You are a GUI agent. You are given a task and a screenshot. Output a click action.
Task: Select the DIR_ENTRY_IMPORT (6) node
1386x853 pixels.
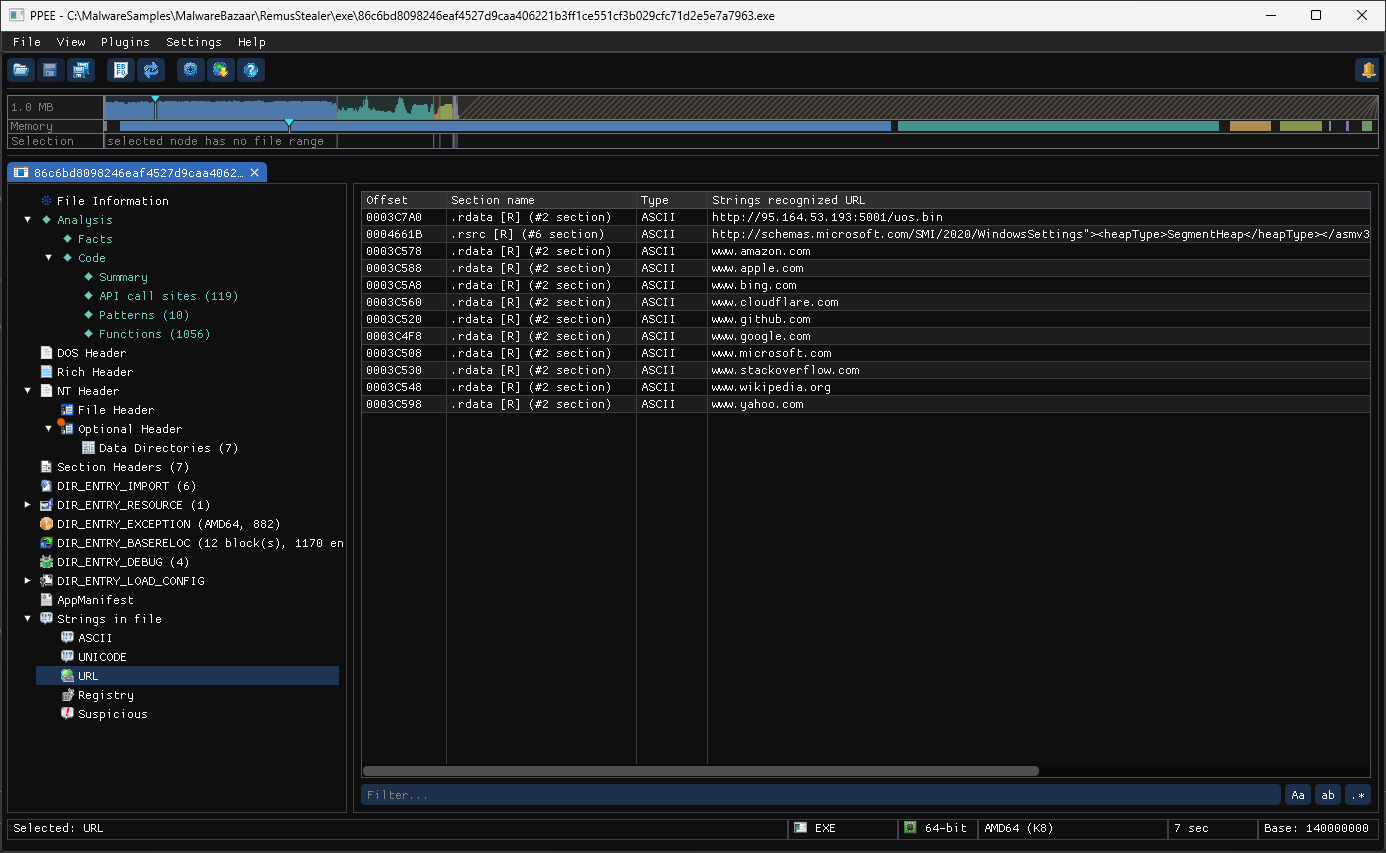(126, 486)
